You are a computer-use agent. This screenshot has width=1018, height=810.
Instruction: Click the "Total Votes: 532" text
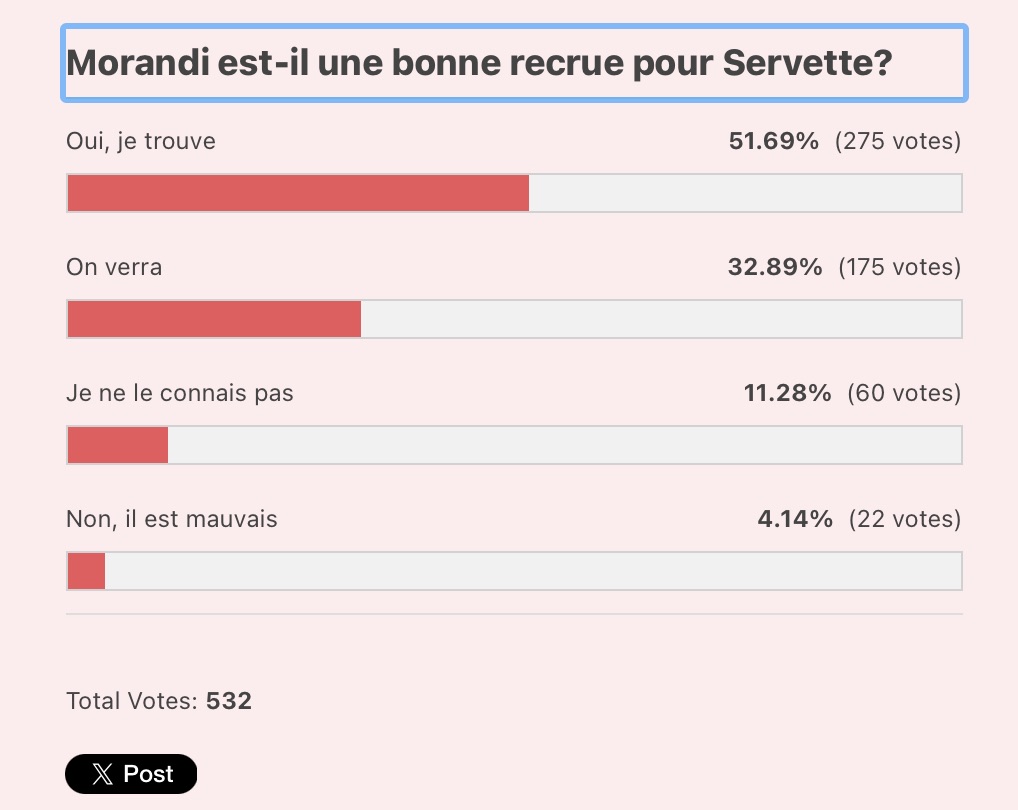tap(159, 701)
